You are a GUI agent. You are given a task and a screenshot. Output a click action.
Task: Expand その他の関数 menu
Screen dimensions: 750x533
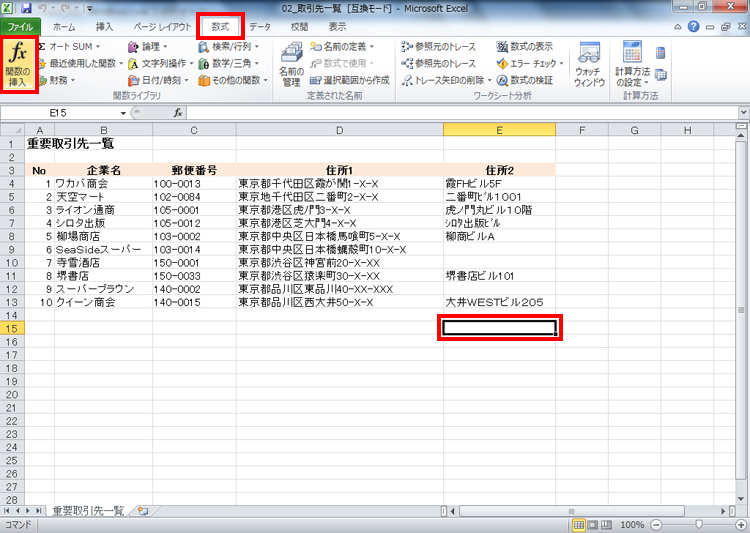[233, 80]
